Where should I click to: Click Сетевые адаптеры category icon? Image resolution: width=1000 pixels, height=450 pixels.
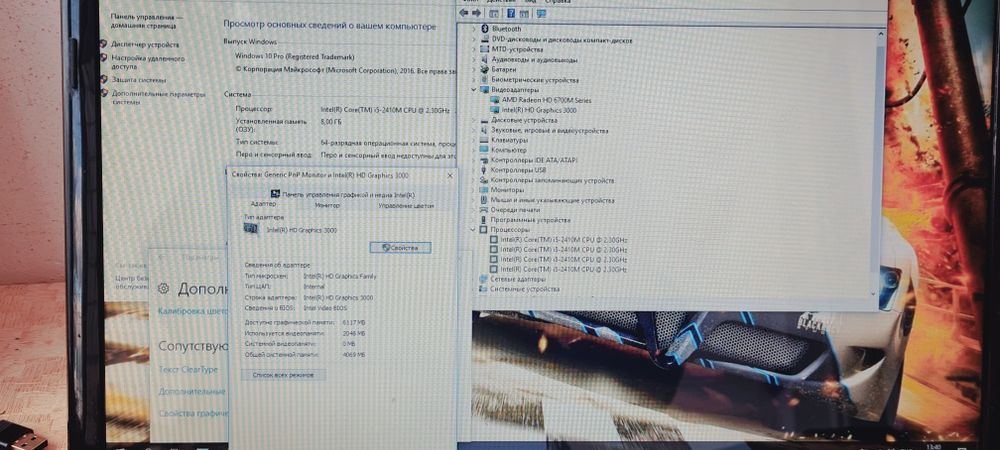tap(483, 279)
